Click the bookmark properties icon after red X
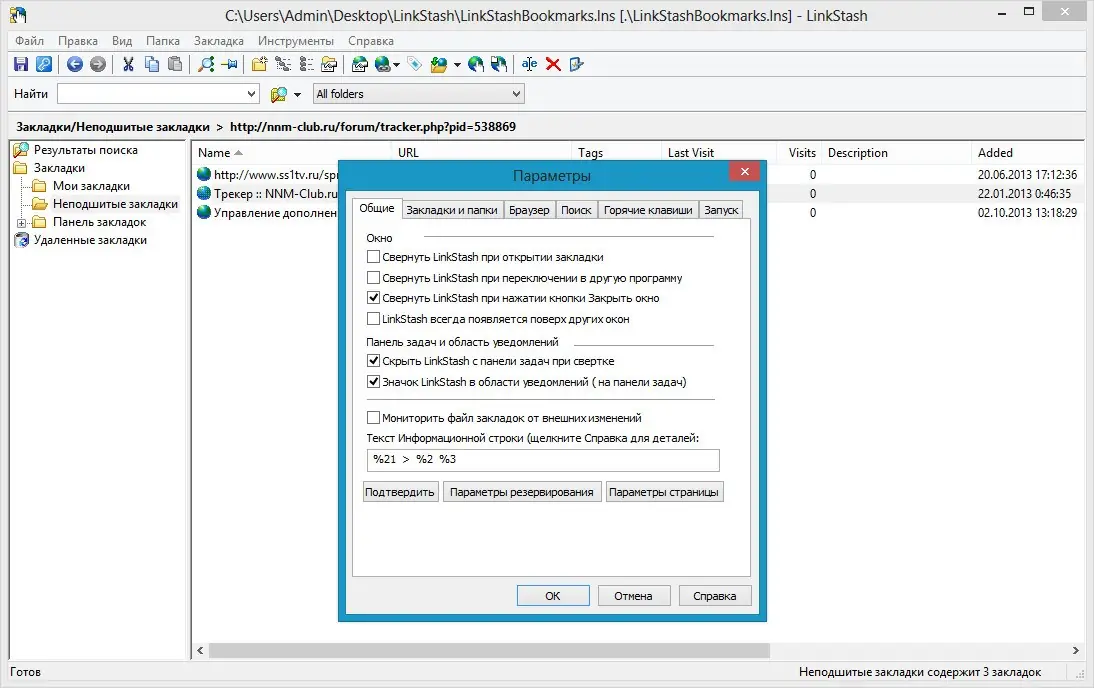The height and width of the screenshot is (688, 1094). (x=576, y=64)
